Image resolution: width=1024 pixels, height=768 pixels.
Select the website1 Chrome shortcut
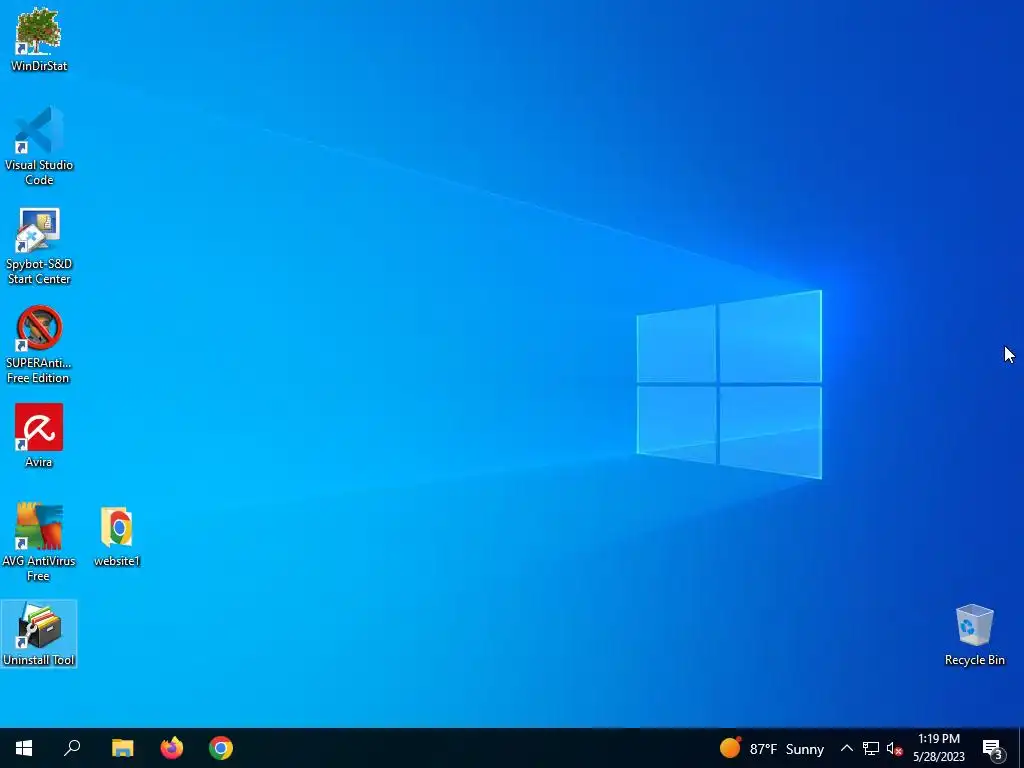[117, 536]
